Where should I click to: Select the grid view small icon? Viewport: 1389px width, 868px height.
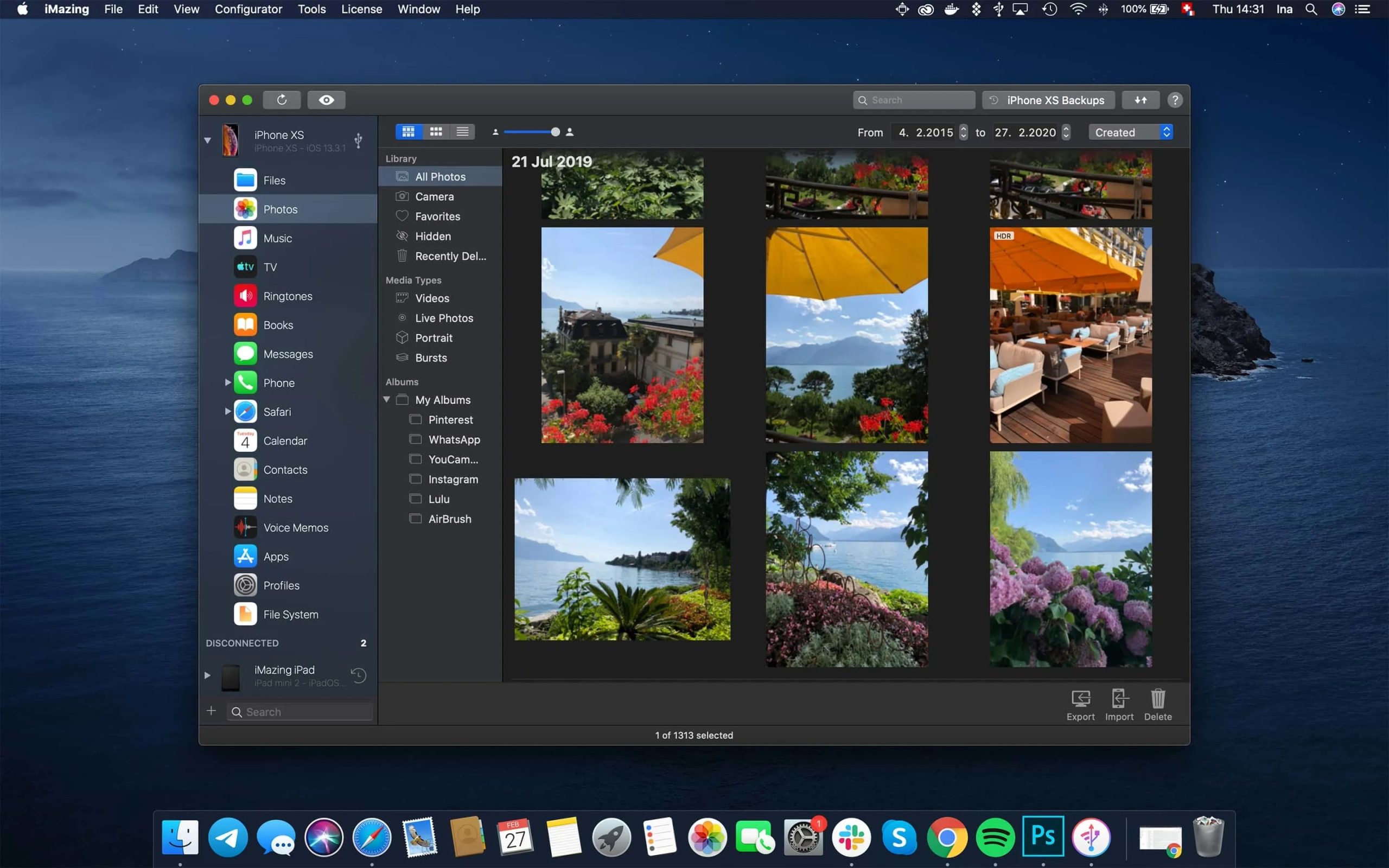pos(436,131)
